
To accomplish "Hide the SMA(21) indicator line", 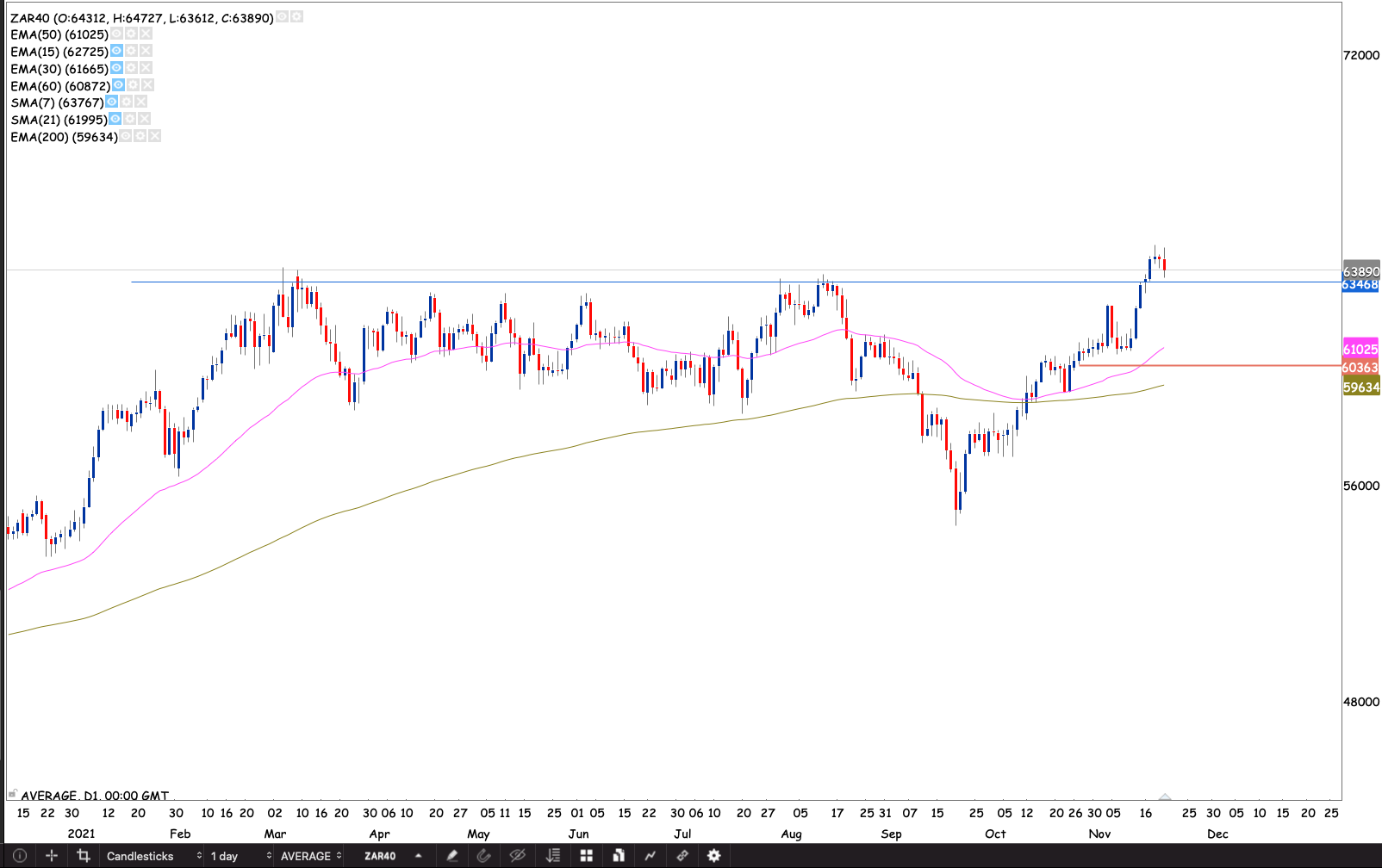I will [115, 119].
